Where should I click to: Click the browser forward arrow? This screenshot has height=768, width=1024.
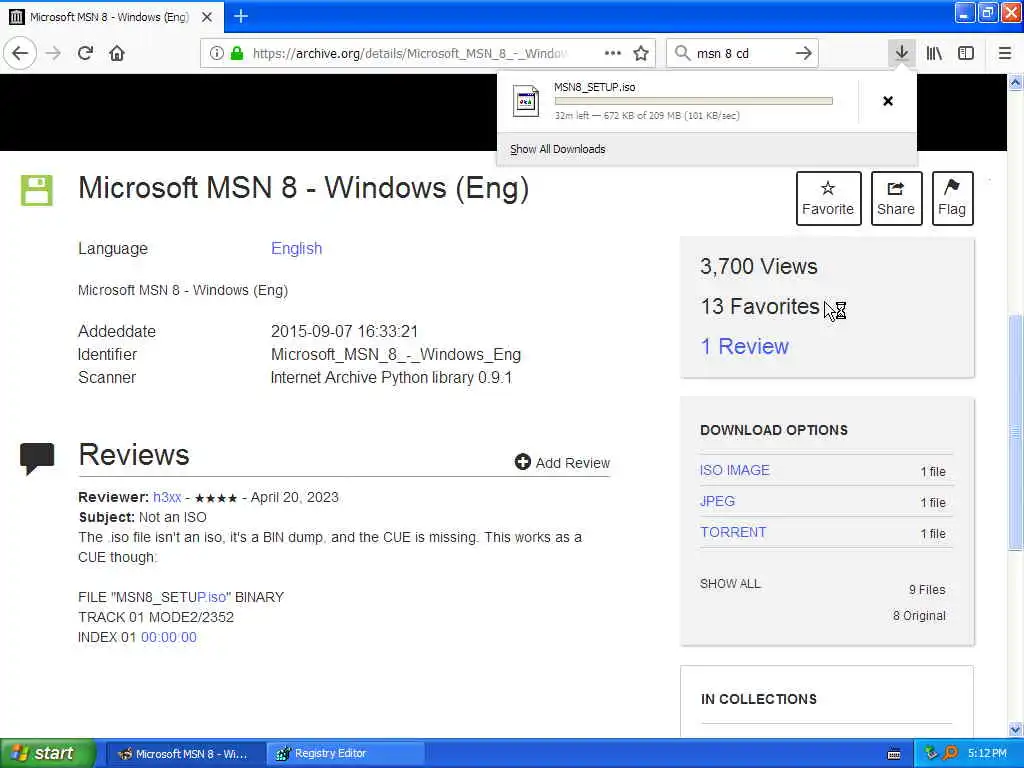click(54, 54)
